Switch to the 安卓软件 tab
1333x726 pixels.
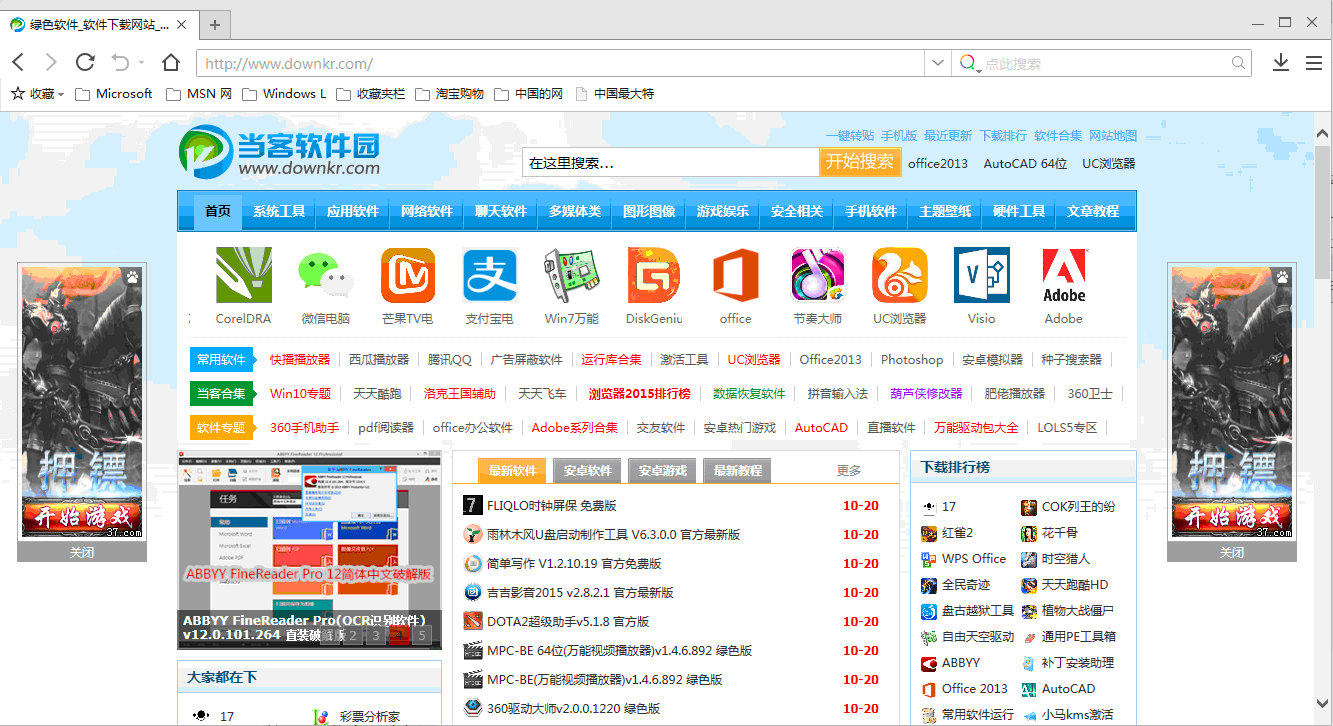(587, 470)
